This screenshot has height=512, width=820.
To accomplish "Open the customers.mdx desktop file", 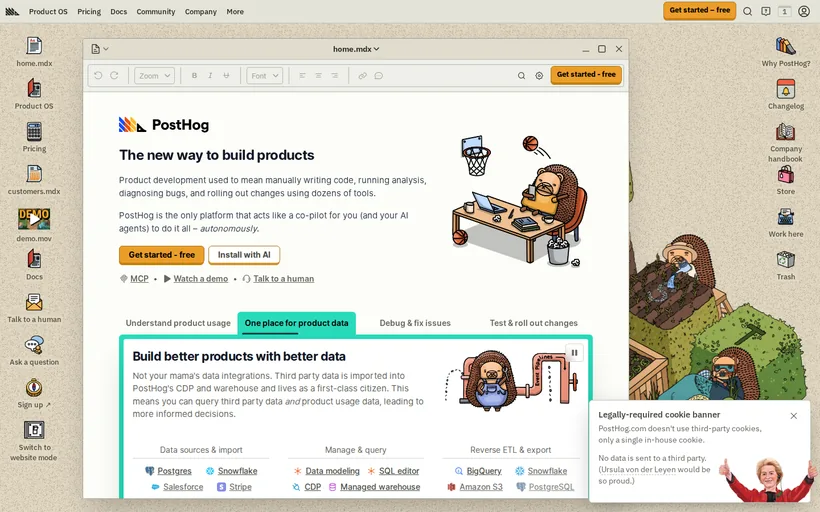I will 34,174.
